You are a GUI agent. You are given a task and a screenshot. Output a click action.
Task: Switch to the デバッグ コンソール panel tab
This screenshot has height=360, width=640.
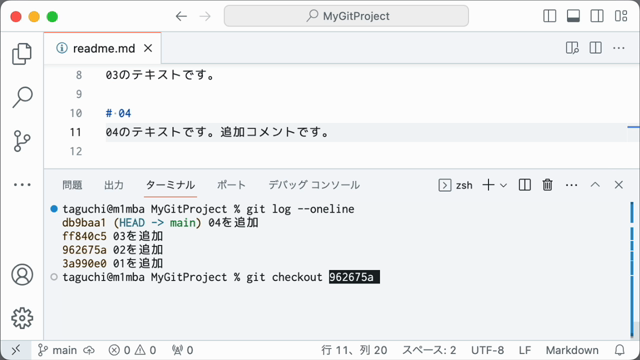pos(314,185)
